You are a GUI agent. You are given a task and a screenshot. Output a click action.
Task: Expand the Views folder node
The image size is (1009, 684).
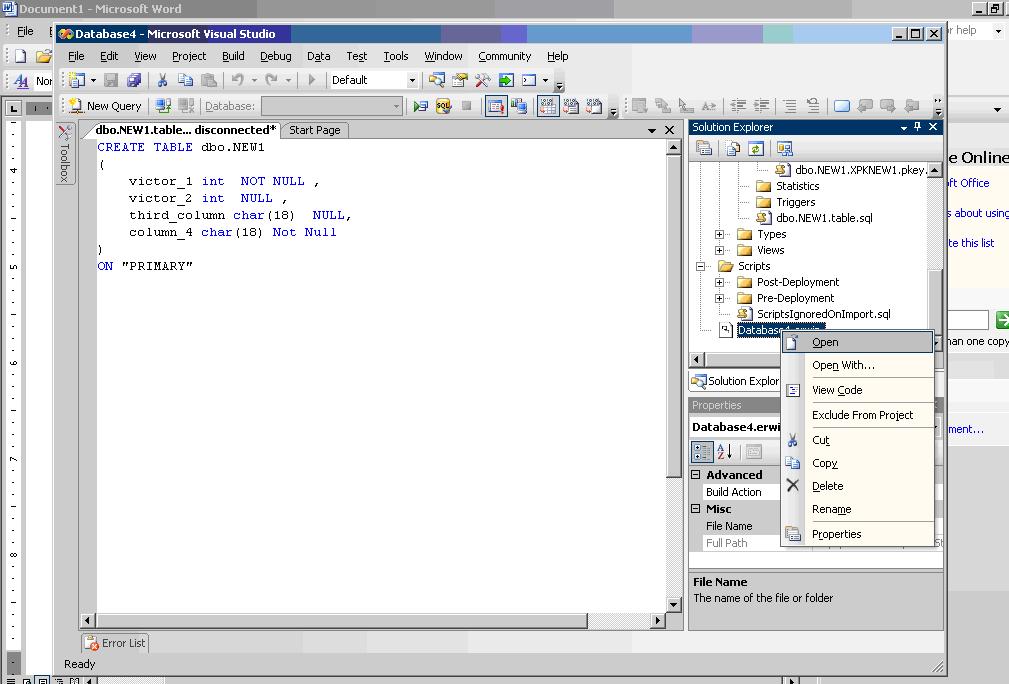(x=719, y=250)
